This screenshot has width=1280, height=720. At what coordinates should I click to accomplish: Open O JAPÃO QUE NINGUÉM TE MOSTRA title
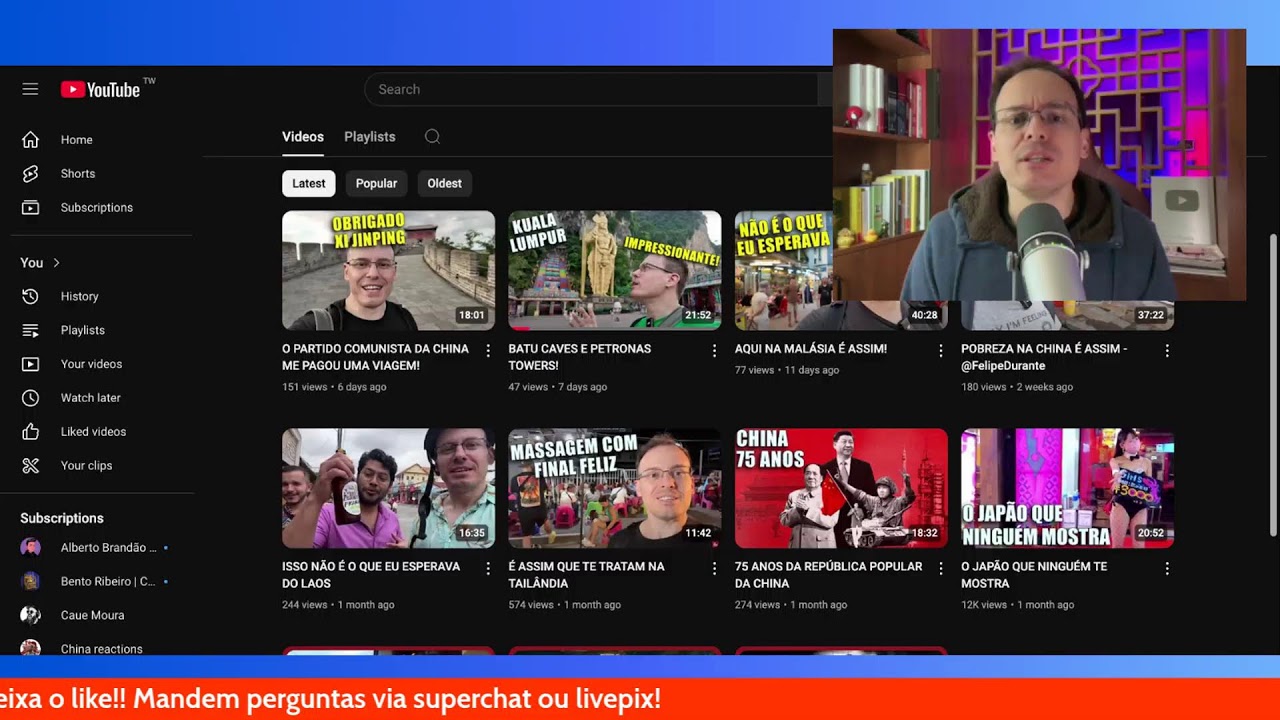click(1034, 575)
